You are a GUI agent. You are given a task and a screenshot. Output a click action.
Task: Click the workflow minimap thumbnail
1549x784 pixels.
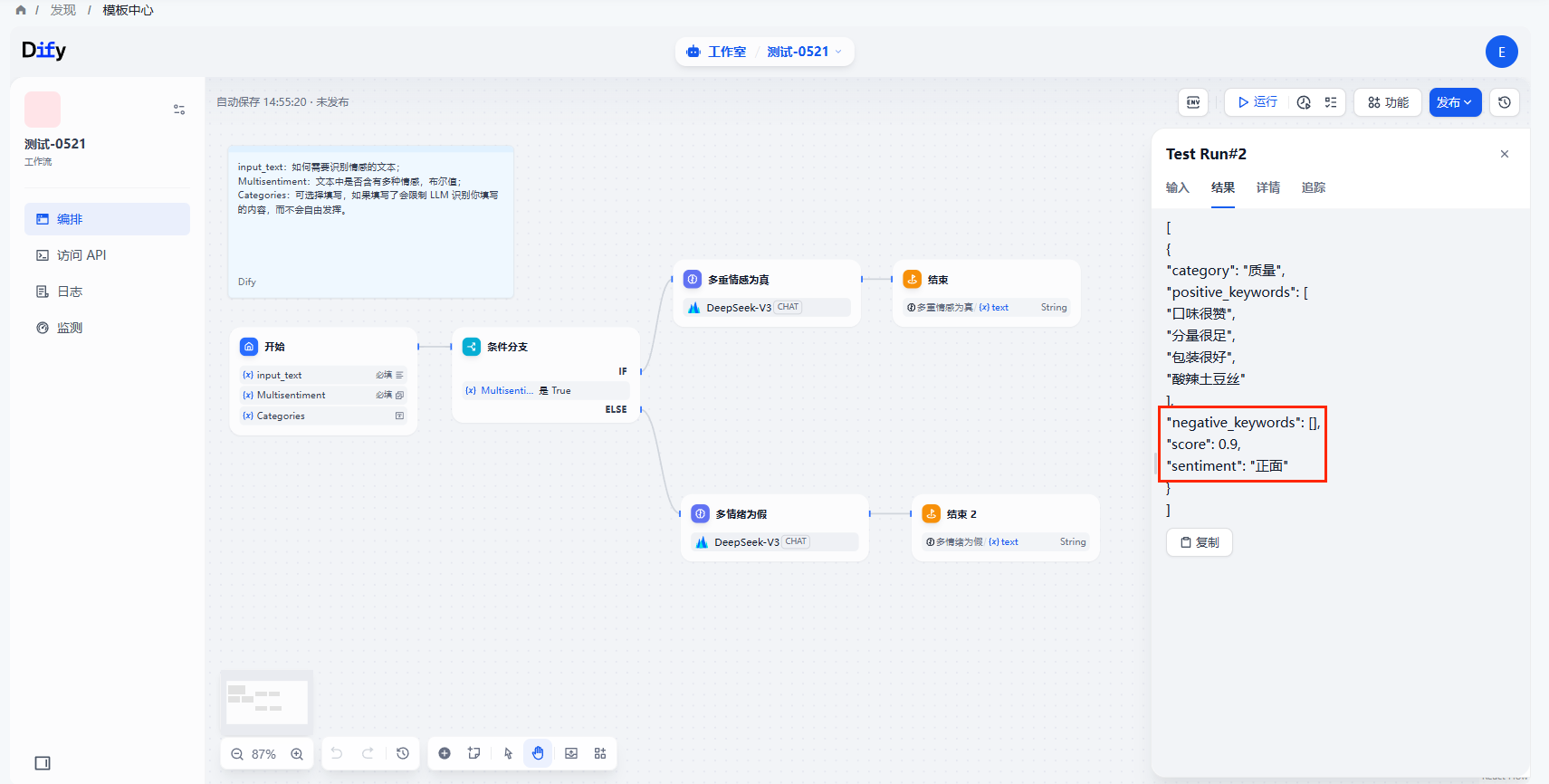(x=267, y=702)
